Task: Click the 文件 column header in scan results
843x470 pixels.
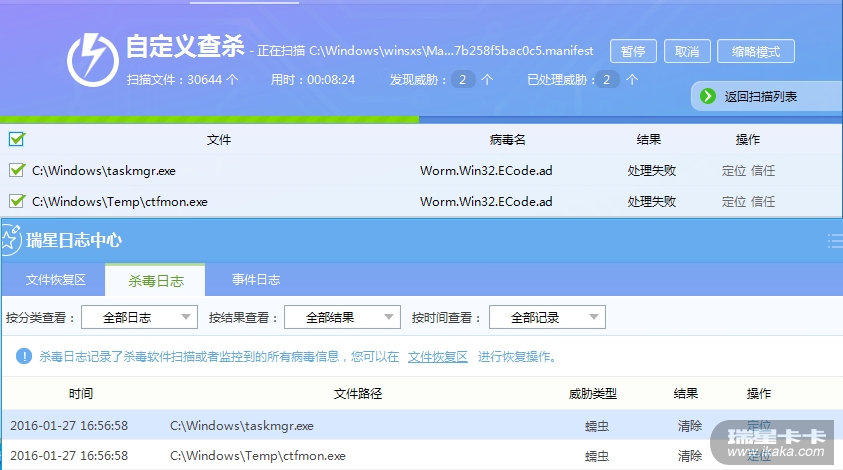Action: point(219,140)
